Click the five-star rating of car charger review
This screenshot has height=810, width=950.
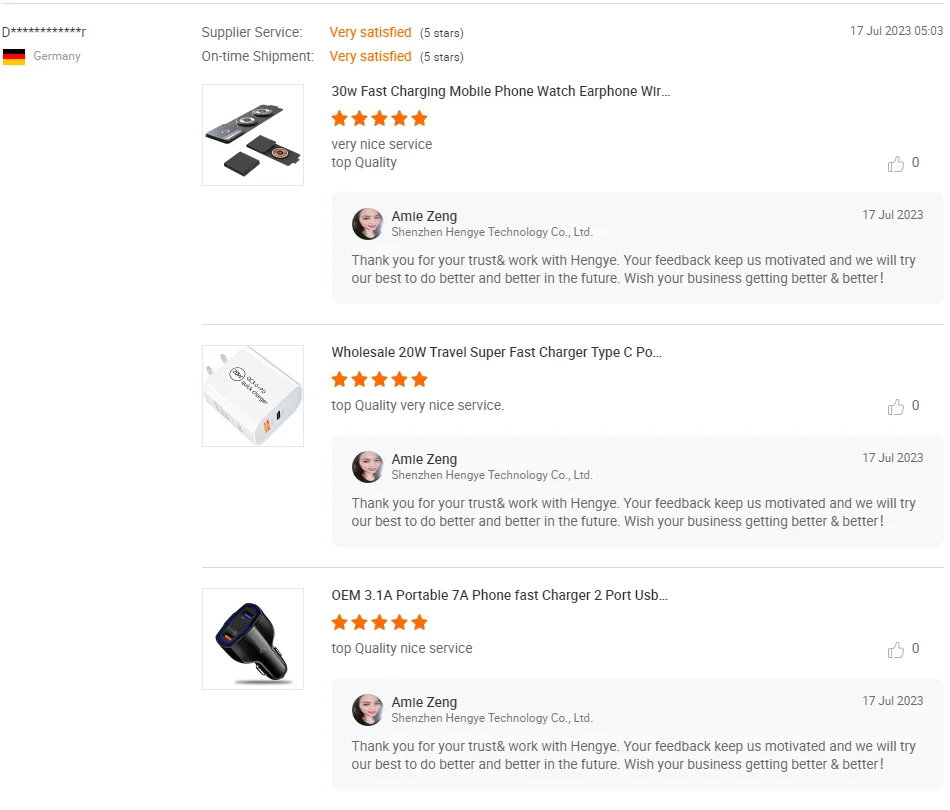coord(379,622)
